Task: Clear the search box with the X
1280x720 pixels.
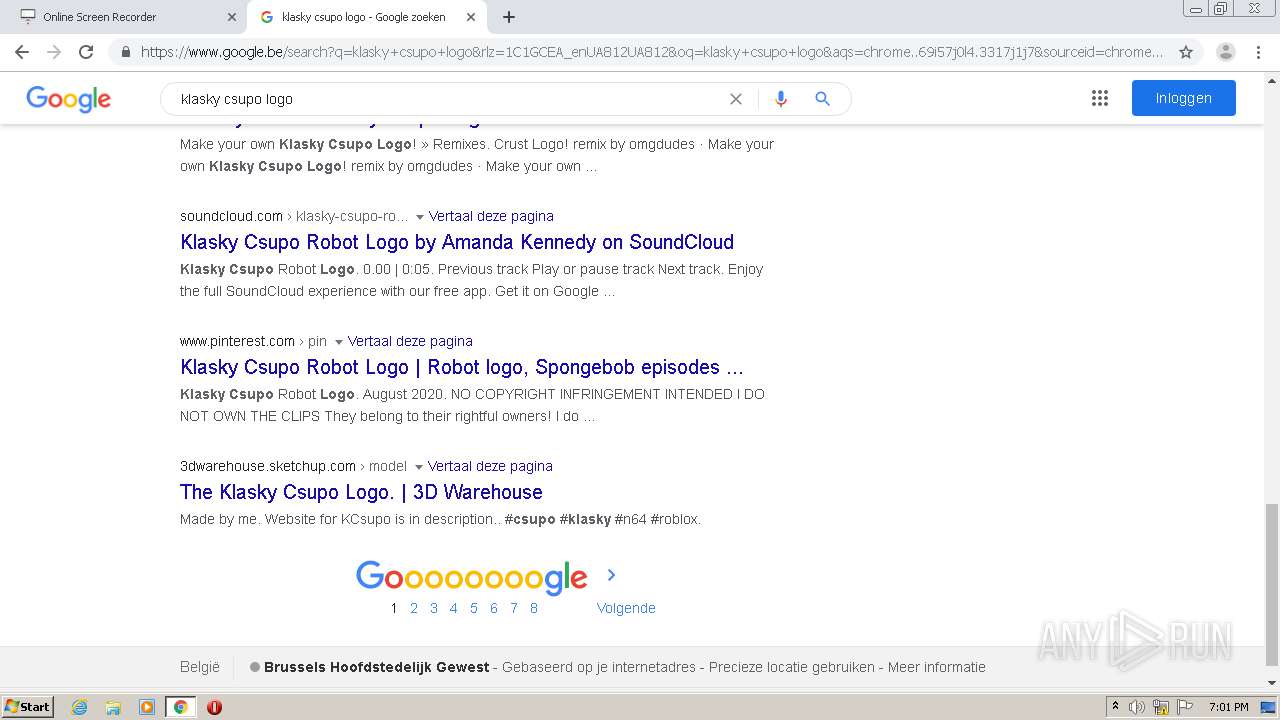Action: 736,99
